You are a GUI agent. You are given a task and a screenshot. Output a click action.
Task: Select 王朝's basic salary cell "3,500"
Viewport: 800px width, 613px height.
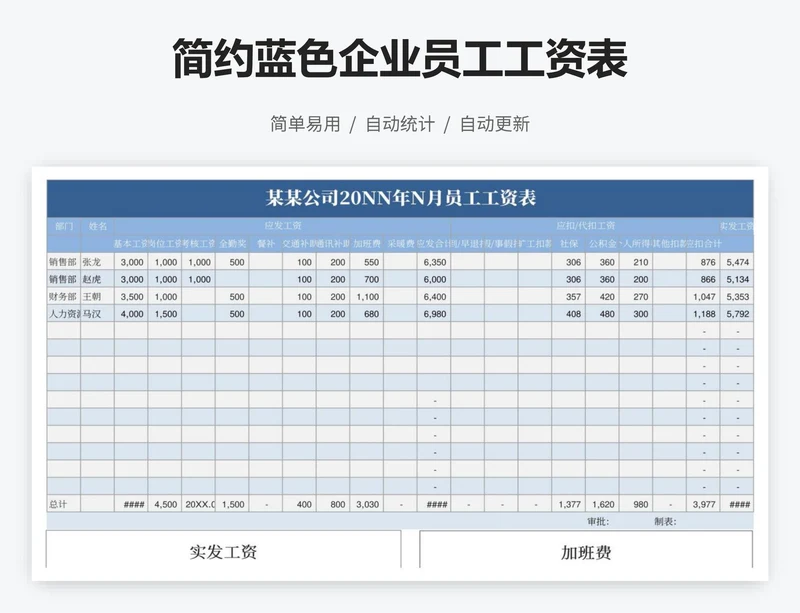131,297
